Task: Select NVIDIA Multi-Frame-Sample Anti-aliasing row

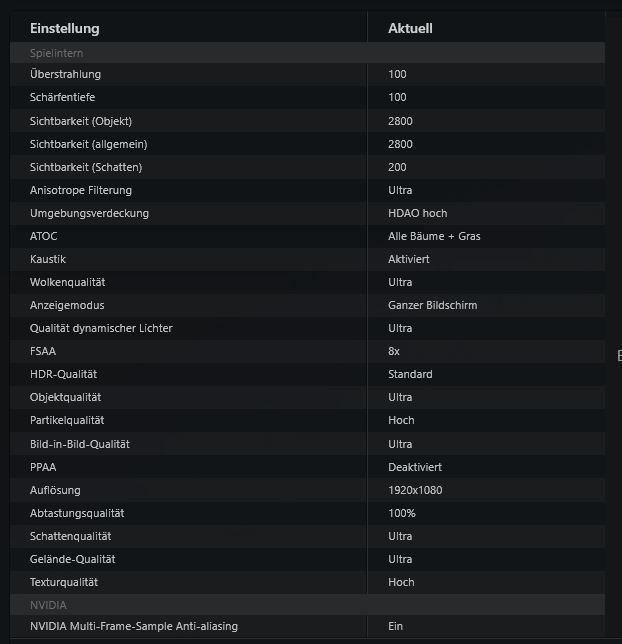Action: pyautogui.click(x=307, y=626)
